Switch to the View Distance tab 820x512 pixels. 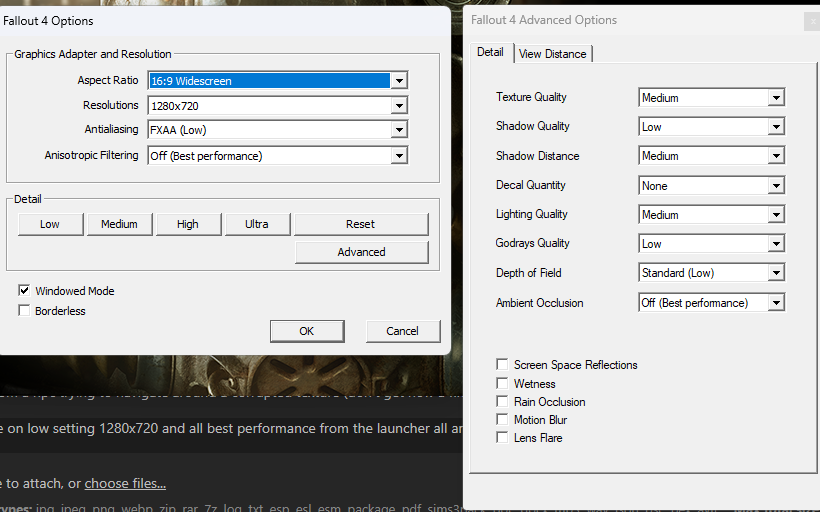[553, 54]
